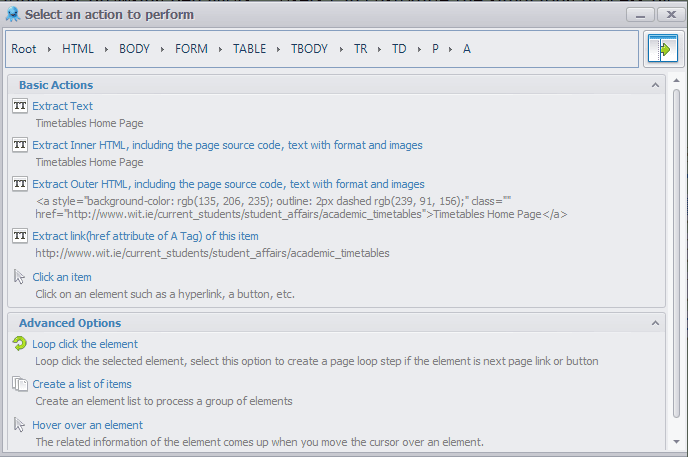This screenshot has height=457, width=688.
Task: Click the TT icon beside Extract Outer HTML
Action: click(x=20, y=184)
